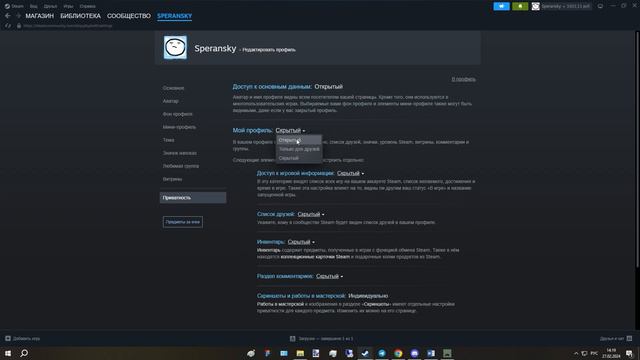Go forward with the right arrow

point(18,16)
